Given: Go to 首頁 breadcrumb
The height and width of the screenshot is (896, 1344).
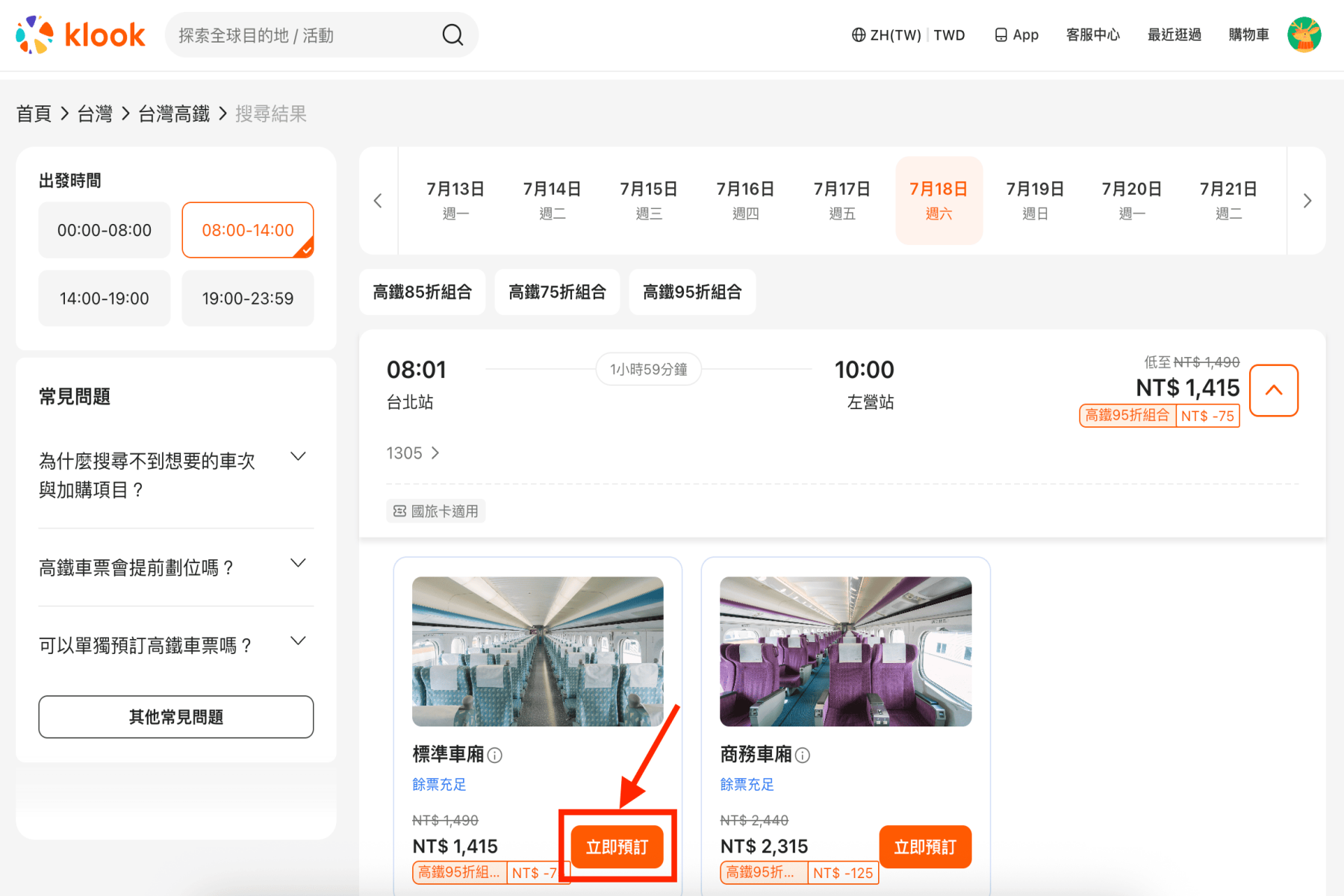Looking at the screenshot, I should tap(34, 113).
